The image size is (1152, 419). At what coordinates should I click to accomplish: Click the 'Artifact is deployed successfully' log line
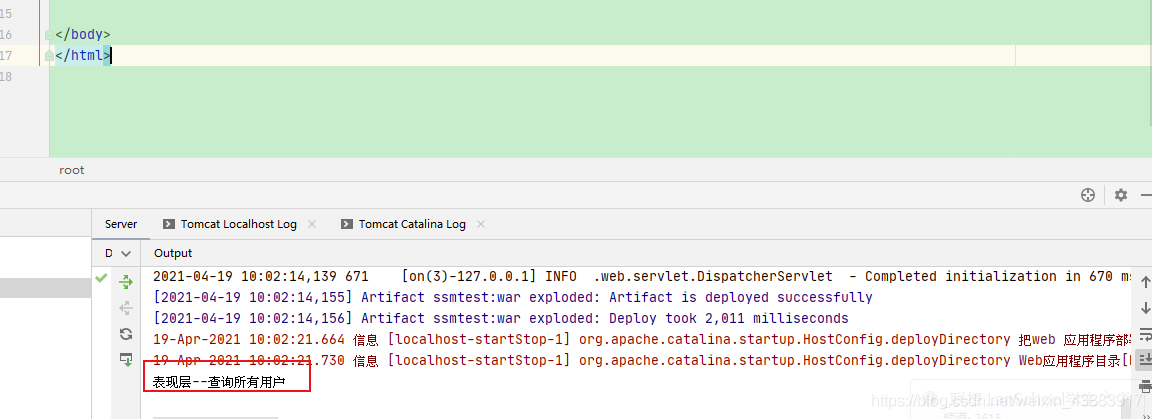(513, 298)
